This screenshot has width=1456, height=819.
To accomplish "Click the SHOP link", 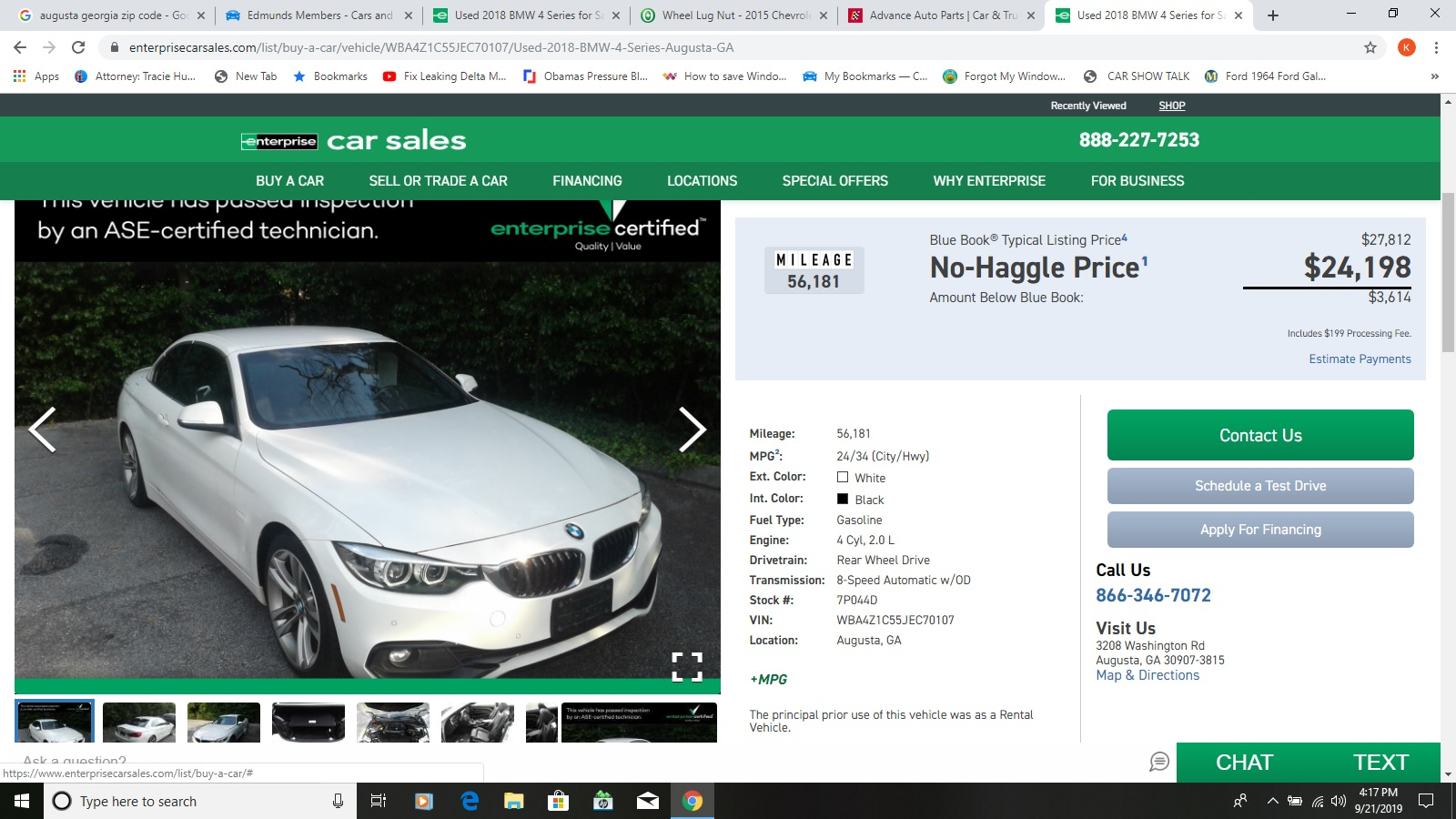I will pyautogui.click(x=1172, y=106).
